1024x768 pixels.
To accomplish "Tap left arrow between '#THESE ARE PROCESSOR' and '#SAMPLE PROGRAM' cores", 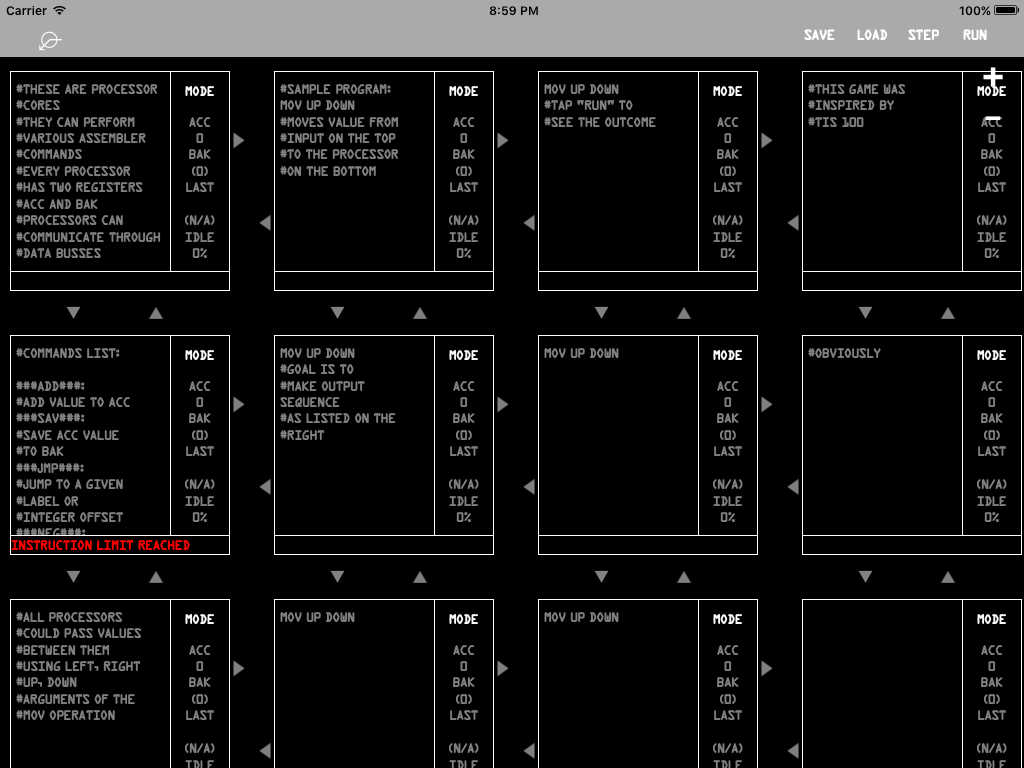I will (x=265, y=223).
